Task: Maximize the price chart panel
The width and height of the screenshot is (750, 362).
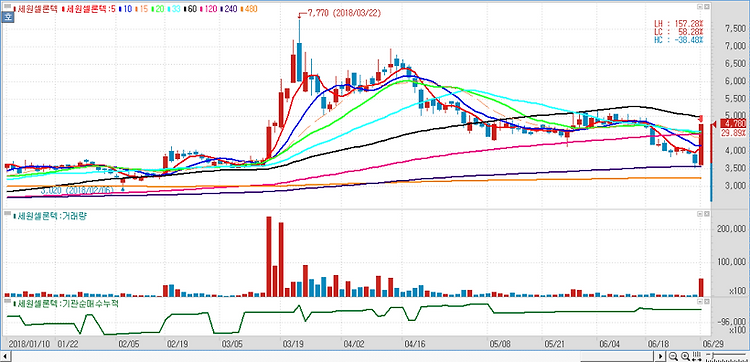Action: click(x=706, y=8)
